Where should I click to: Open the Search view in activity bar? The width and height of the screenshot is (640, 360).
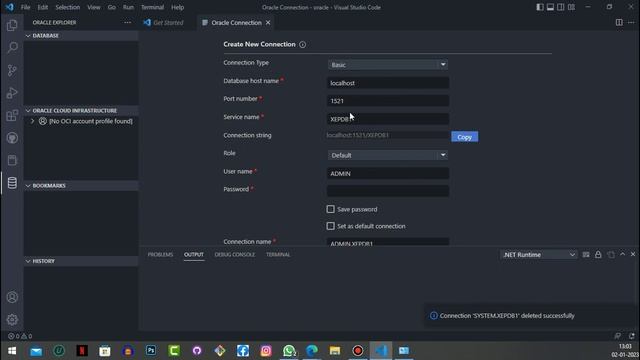point(12,47)
